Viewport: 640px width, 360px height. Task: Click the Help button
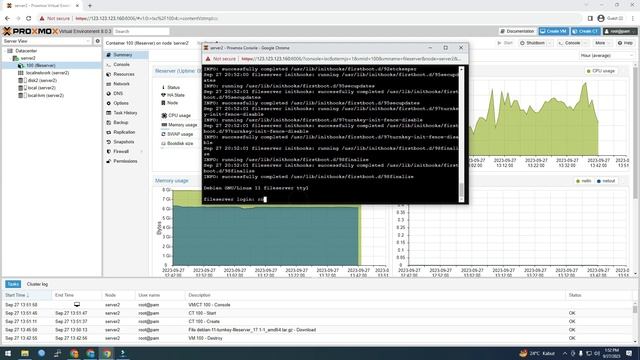[x=625, y=43]
